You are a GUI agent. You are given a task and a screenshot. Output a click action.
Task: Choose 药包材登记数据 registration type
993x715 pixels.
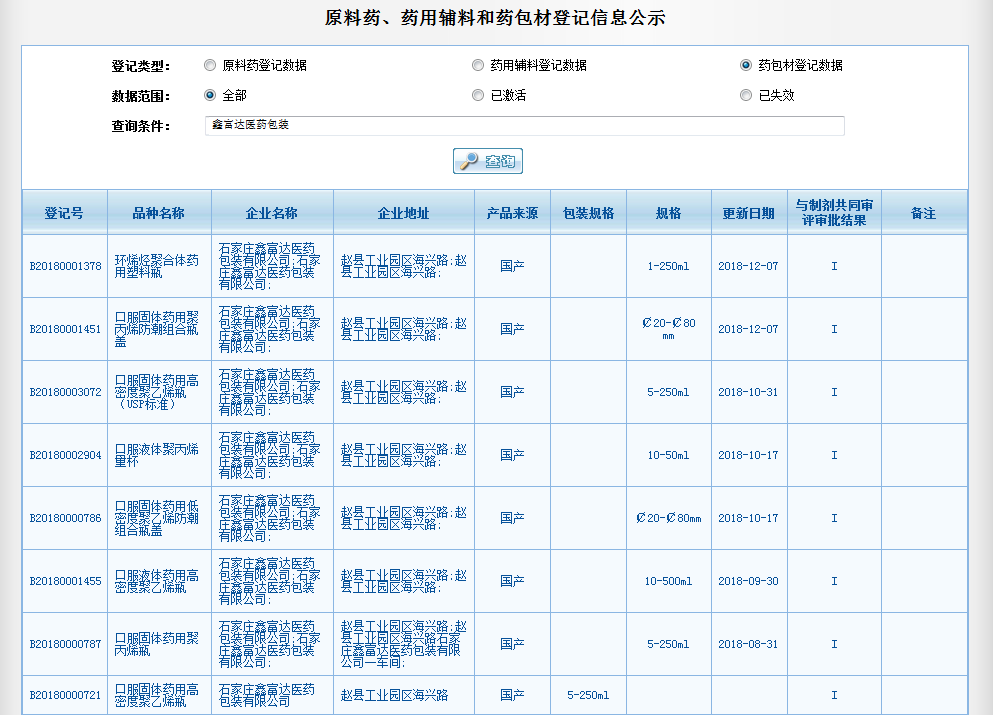[746, 66]
